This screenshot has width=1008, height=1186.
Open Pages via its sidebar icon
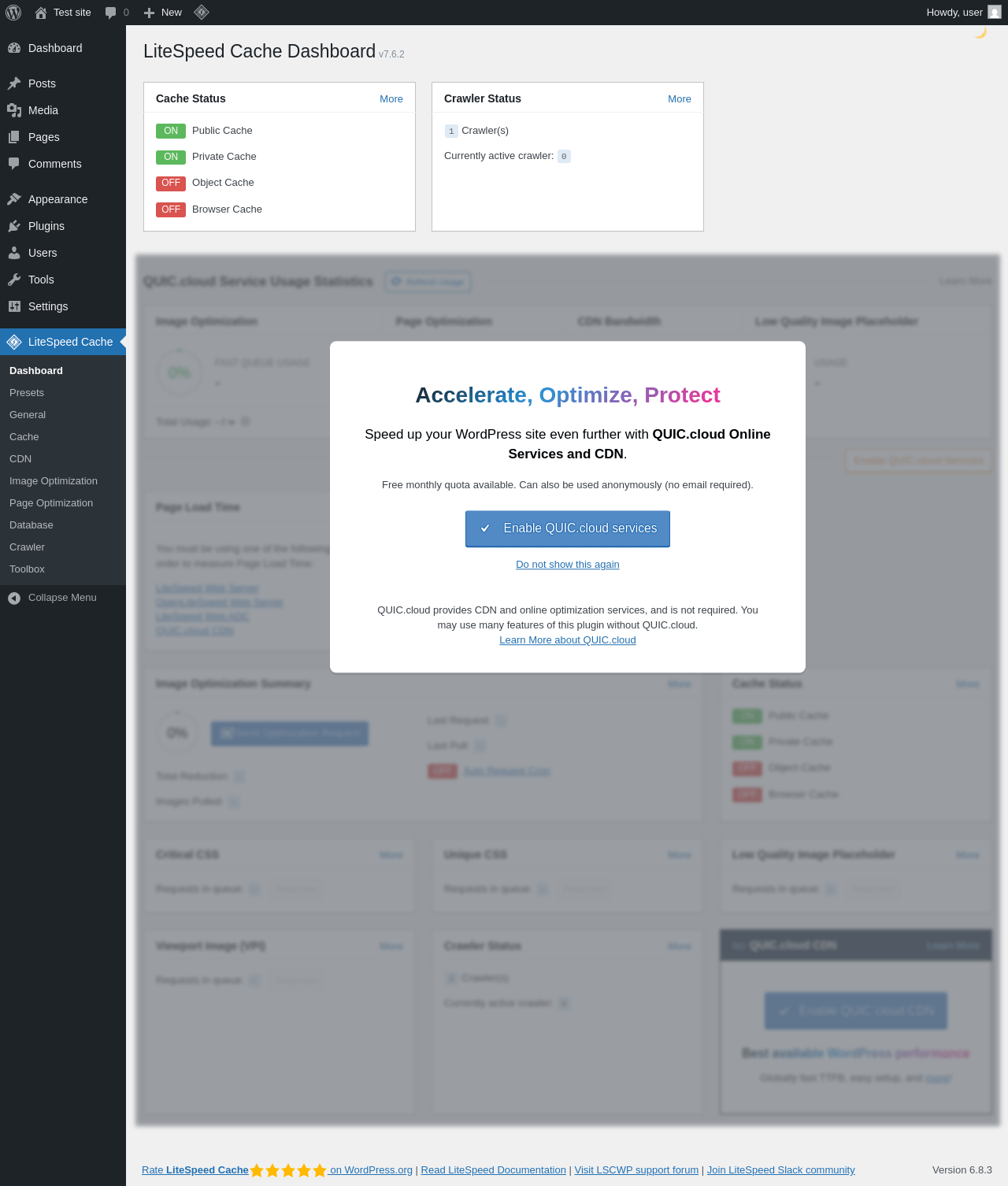(x=14, y=137)
